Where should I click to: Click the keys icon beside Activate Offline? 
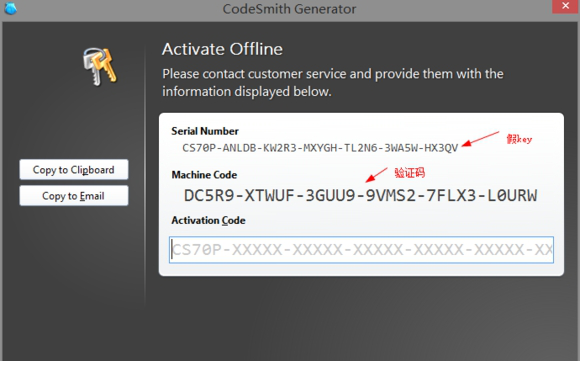[x=99, y=67]
